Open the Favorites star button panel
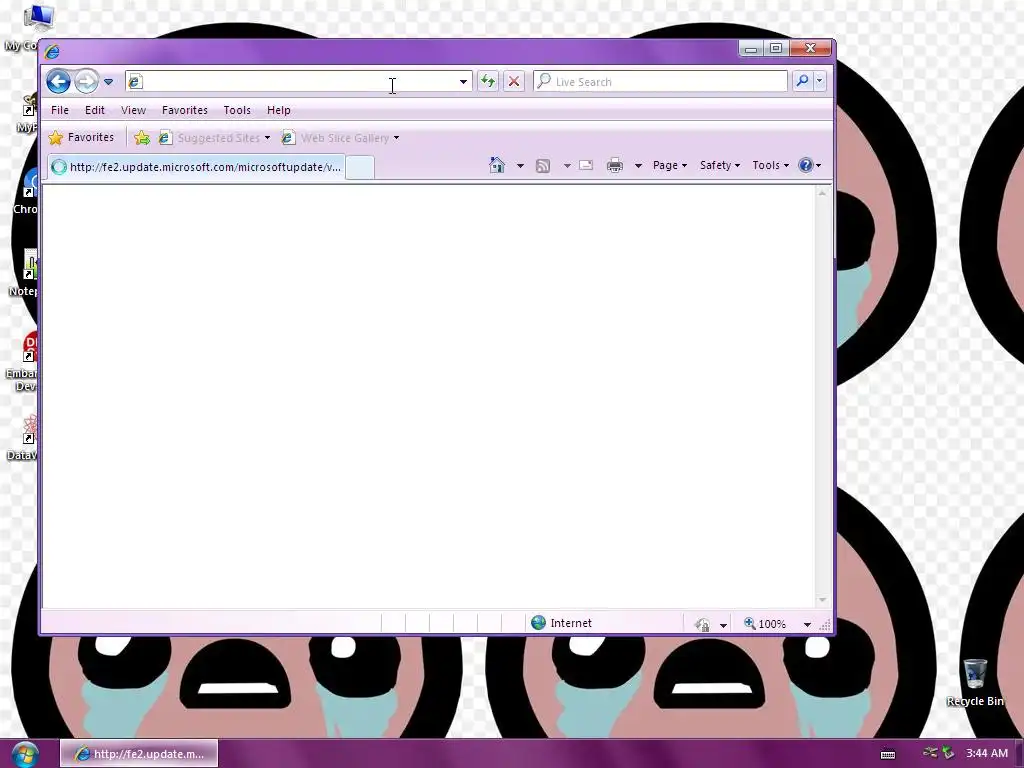Image resolution: width=1024 pixels, height=768 pixels. 82,137
